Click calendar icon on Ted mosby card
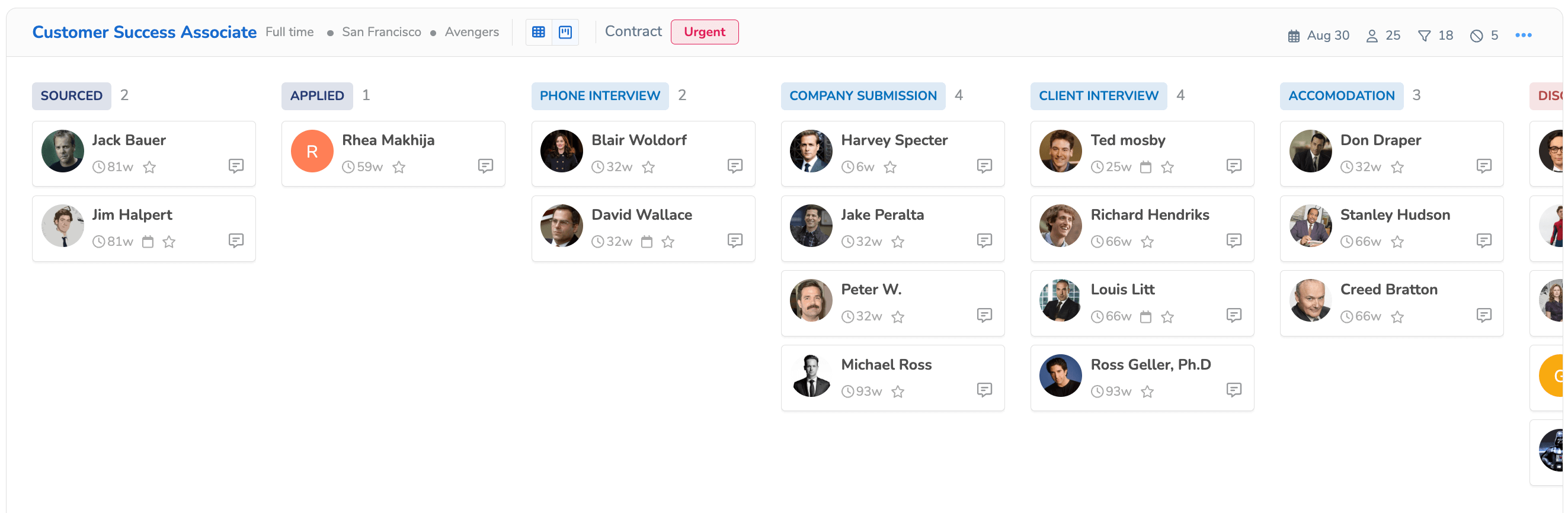The width and height of the screenshot is (1568, 513). pyautogui.click(x=1145, y=166)
